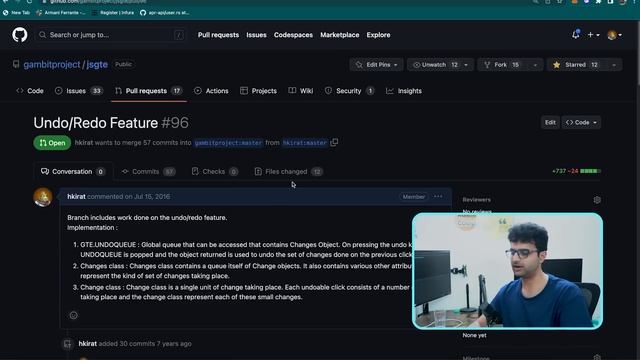Open Pull requests in top navigation
The width and height of the screenshot is (640, 360).
(x=218, y=35)
